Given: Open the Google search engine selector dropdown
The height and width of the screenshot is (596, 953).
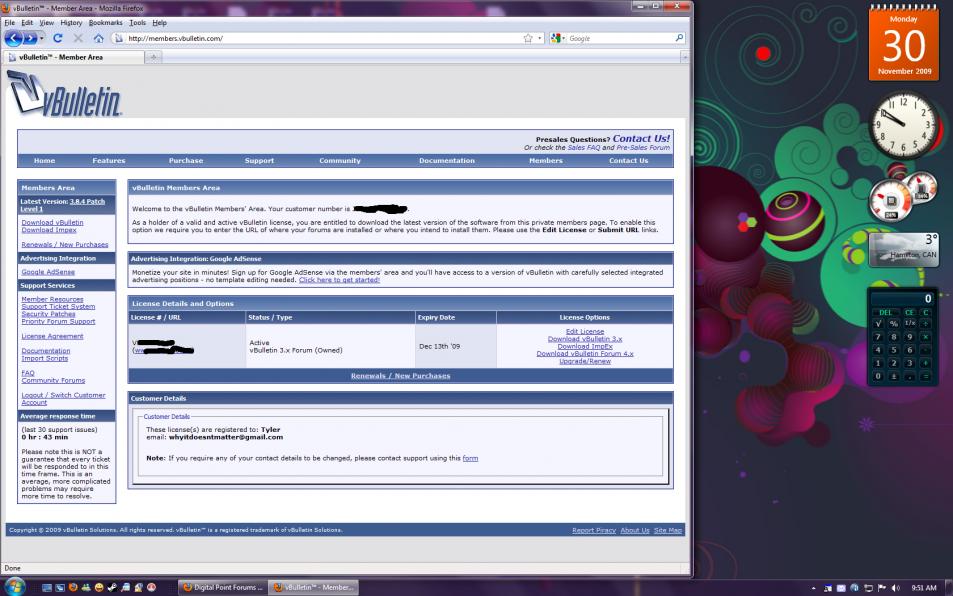Looking at the screenshot, I should point(557,38).
